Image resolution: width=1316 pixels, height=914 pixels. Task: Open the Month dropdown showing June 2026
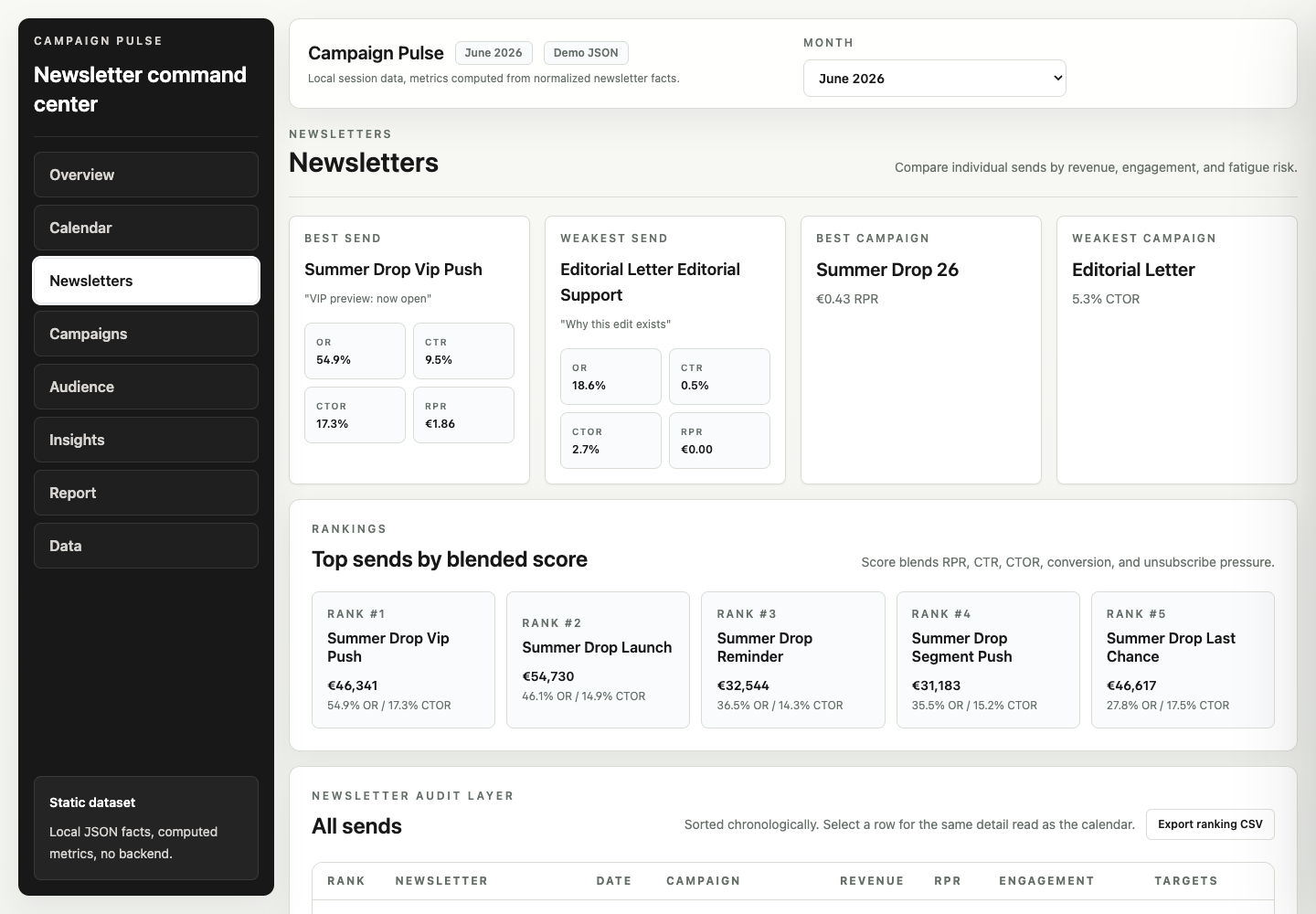935,79
